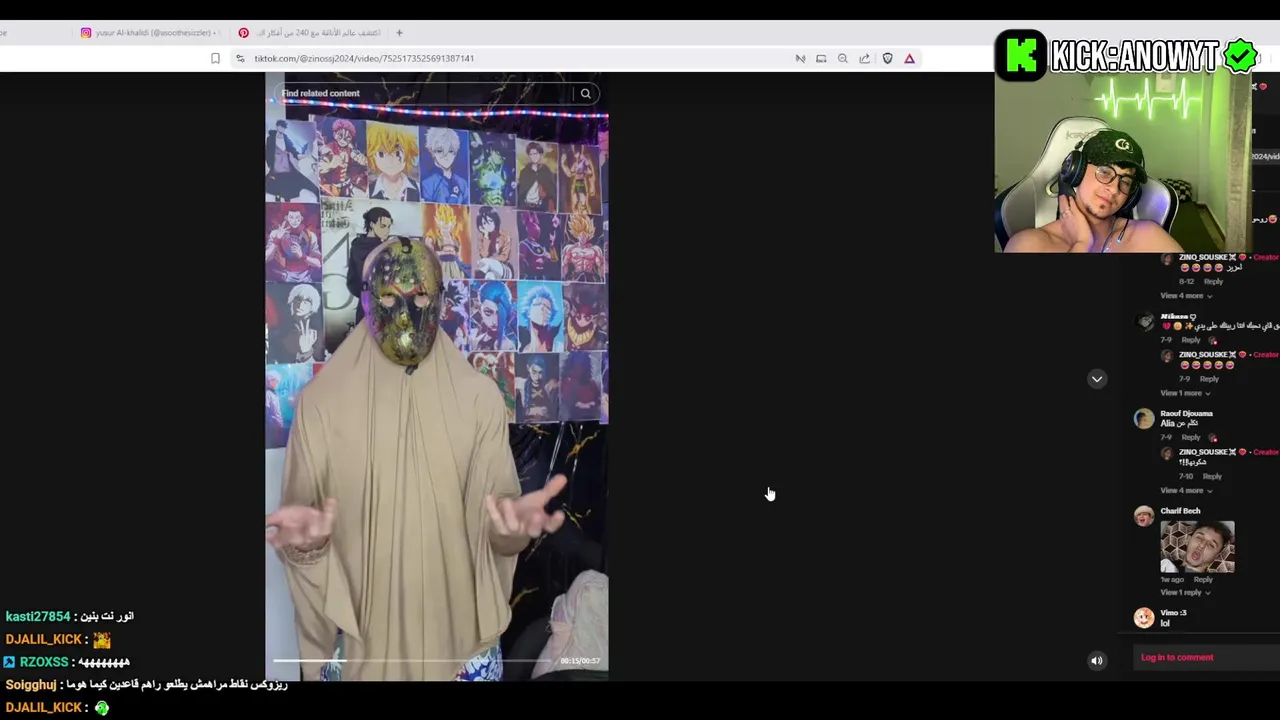Seek within the video progress bar
Image resolution: width=1280 pixels, height=720 pixels.
pos(414,661)
